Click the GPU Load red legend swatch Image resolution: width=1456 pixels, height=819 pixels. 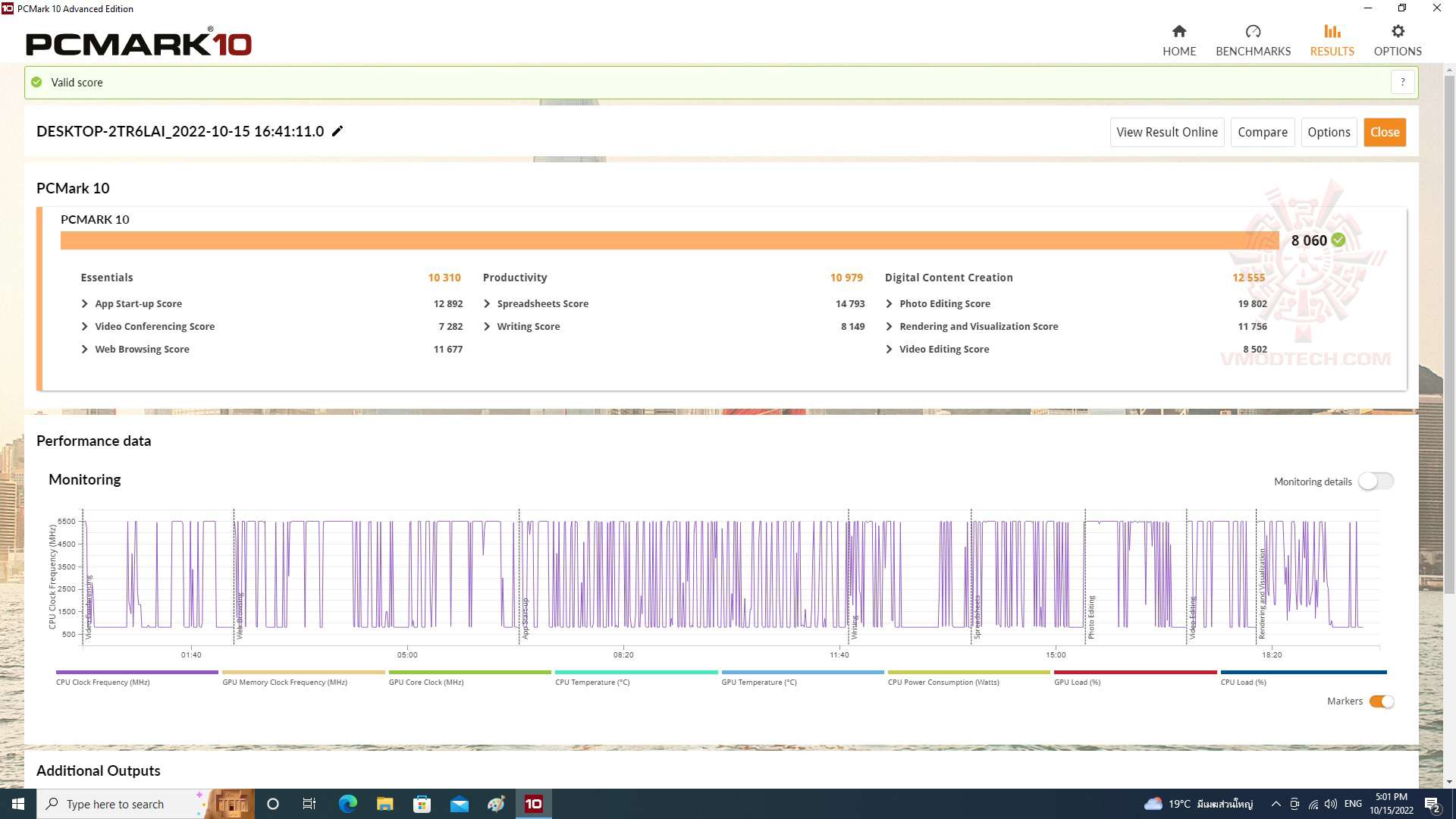[1134, 673]
